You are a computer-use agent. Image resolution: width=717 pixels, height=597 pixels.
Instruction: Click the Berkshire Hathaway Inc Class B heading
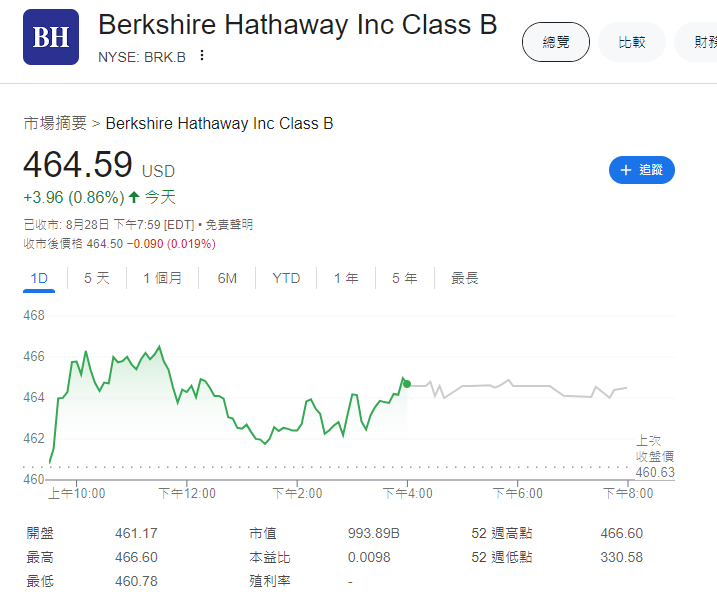[x=298, y=25]
